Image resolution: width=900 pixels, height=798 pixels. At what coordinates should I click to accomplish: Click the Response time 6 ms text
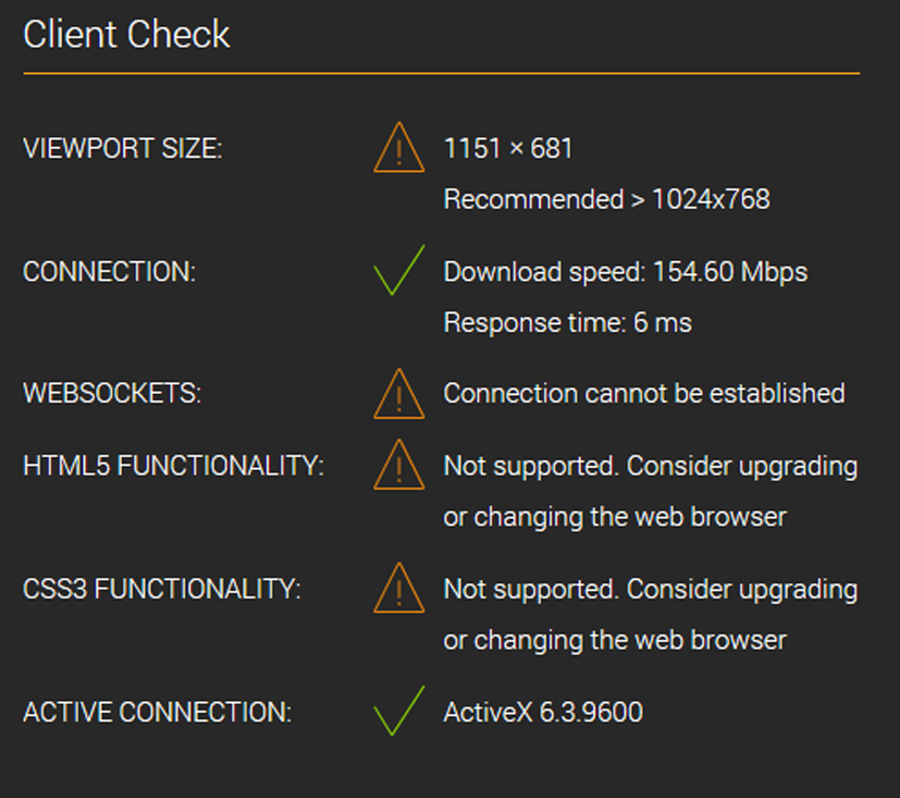coord(568,323)
